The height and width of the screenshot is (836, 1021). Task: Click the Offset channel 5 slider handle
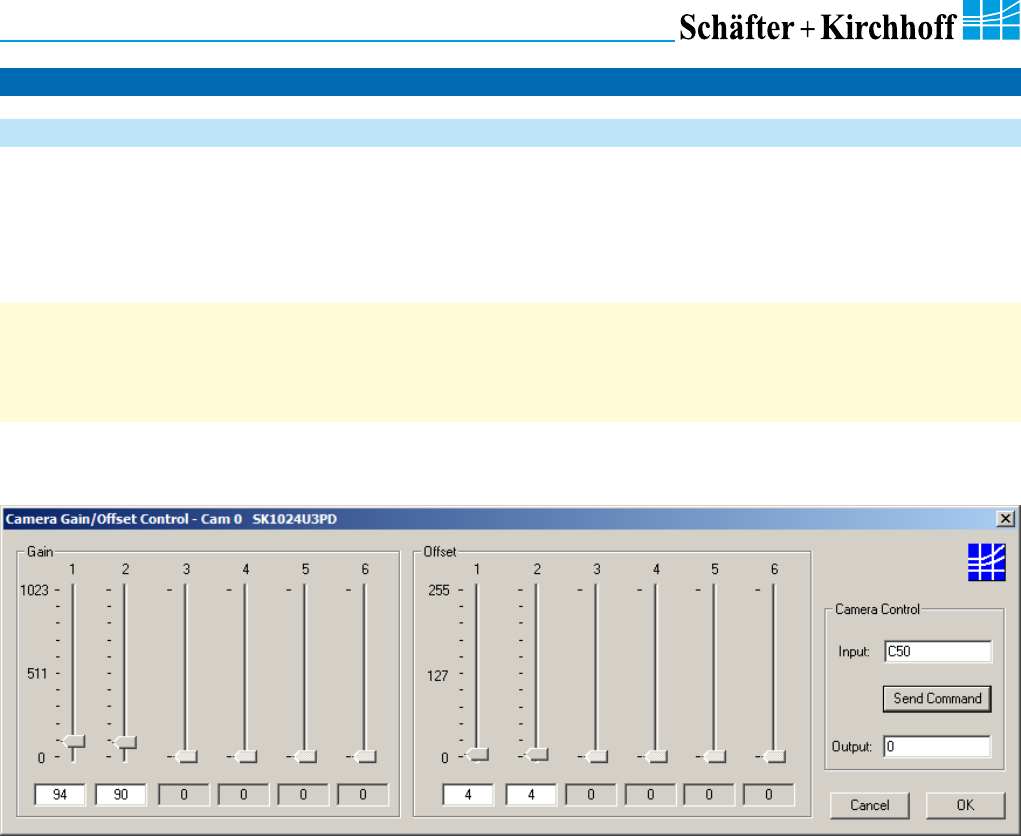(x=714, y=757)
